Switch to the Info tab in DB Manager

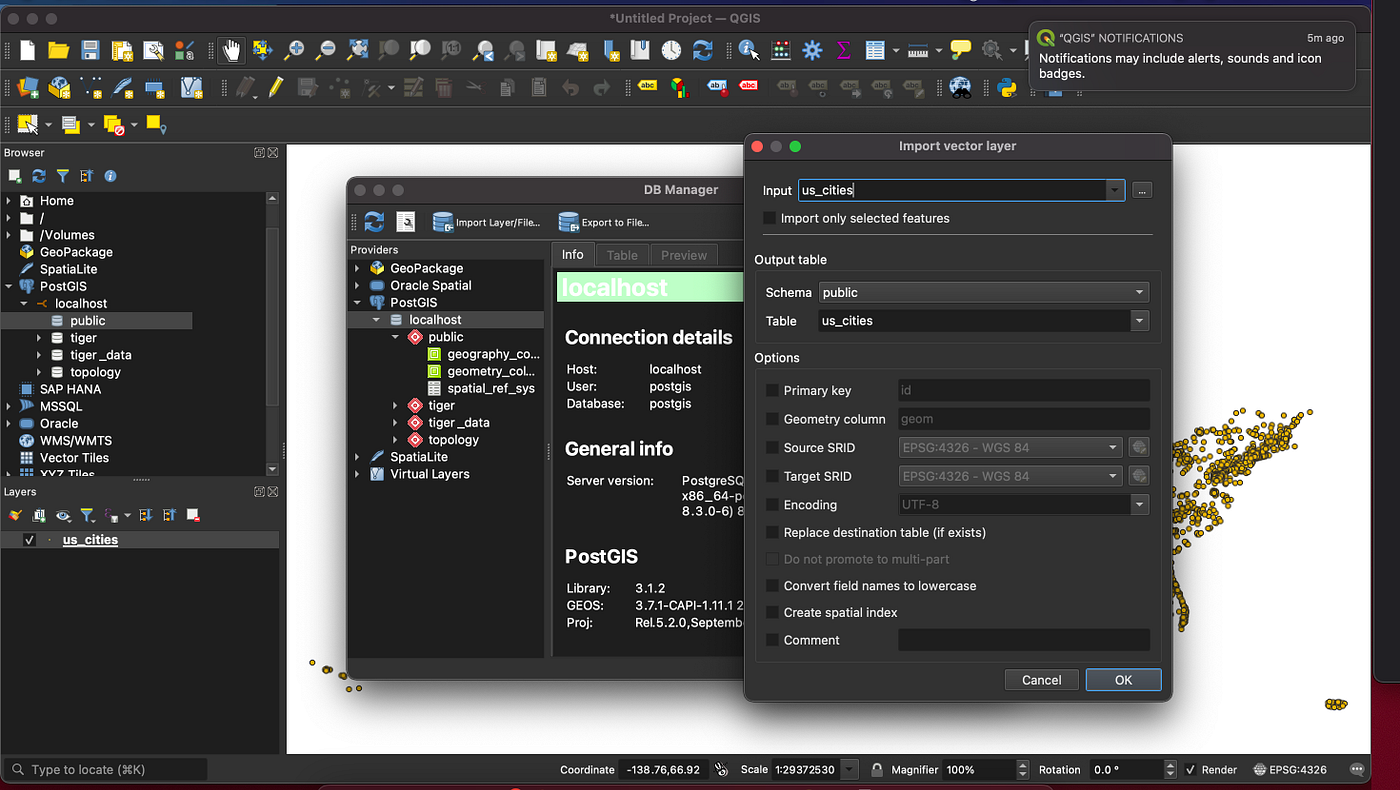tap(573, 255)
